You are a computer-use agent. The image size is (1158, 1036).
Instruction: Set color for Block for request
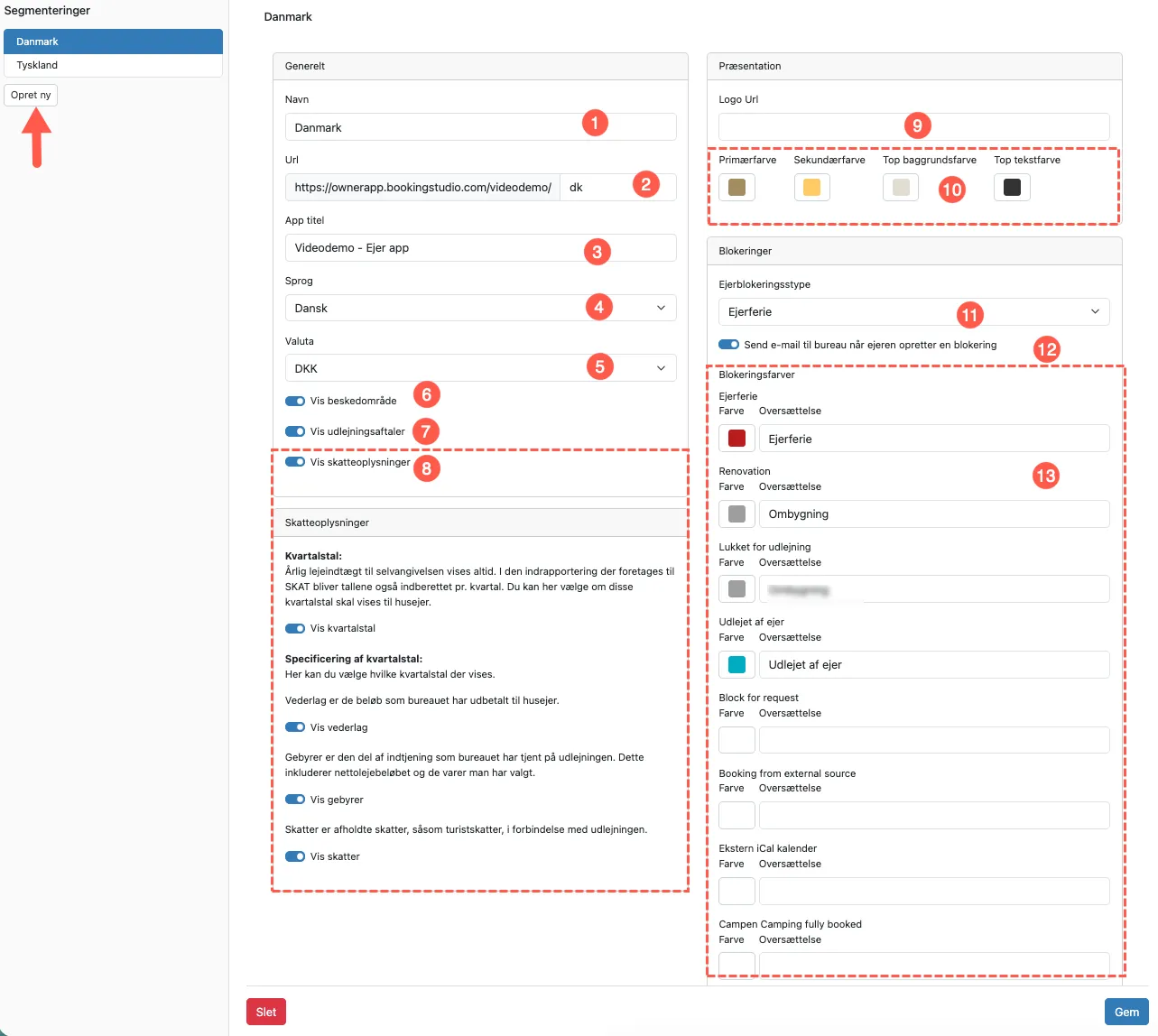coord(736,740)
